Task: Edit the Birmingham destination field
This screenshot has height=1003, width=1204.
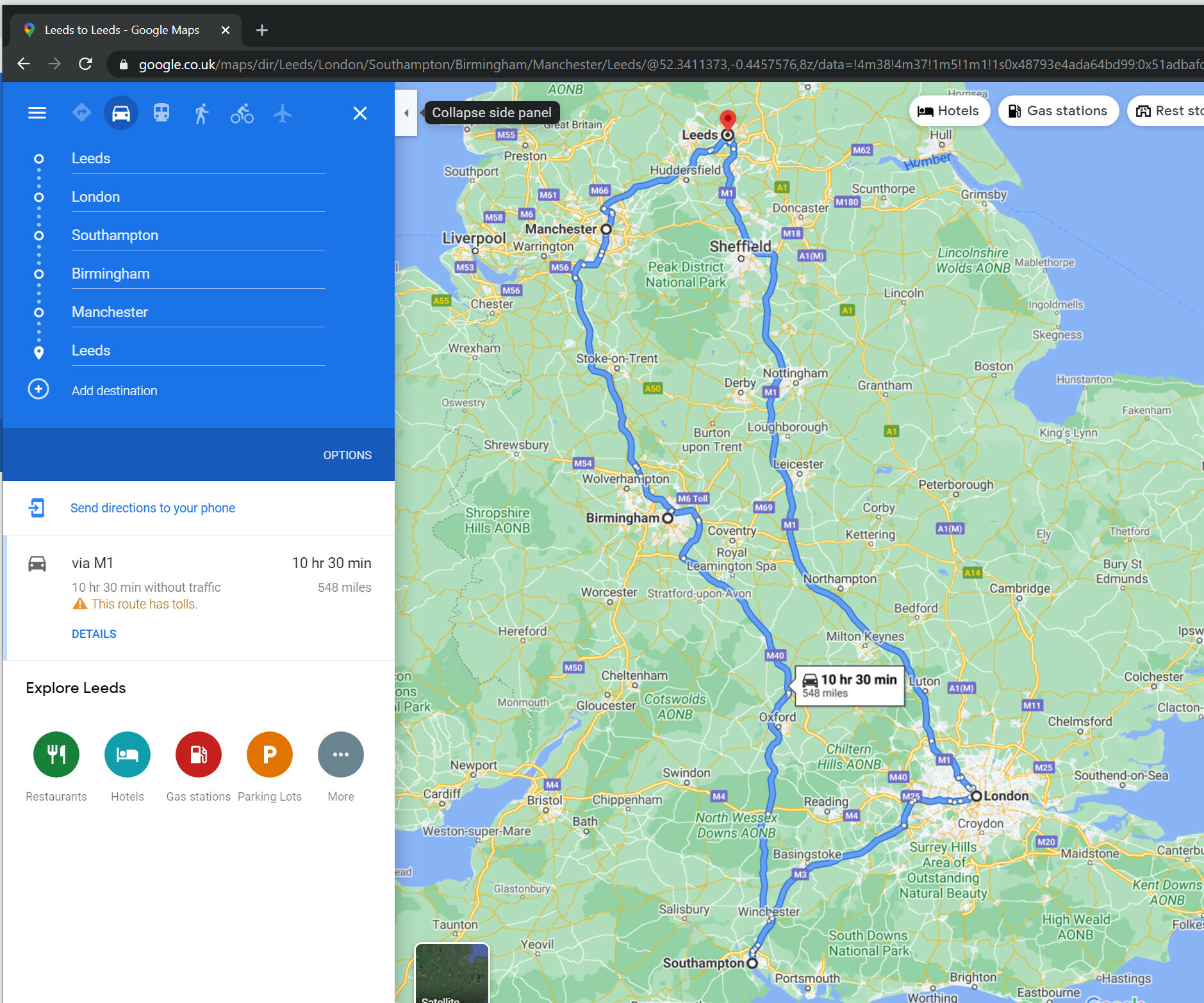Action: pyautogui.click(x=198, y=273)
